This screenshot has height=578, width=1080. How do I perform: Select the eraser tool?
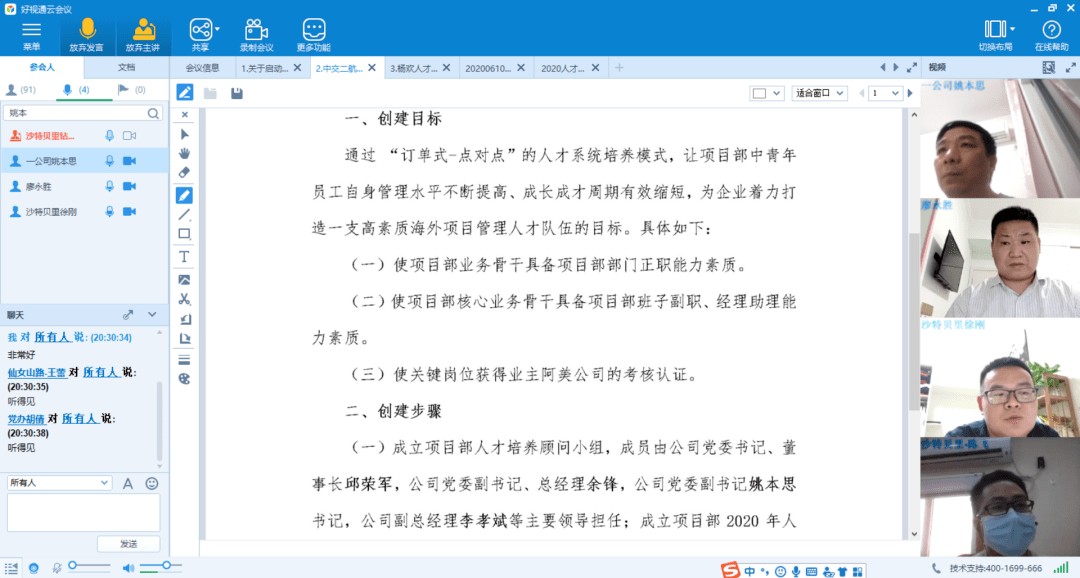(184, 172)
